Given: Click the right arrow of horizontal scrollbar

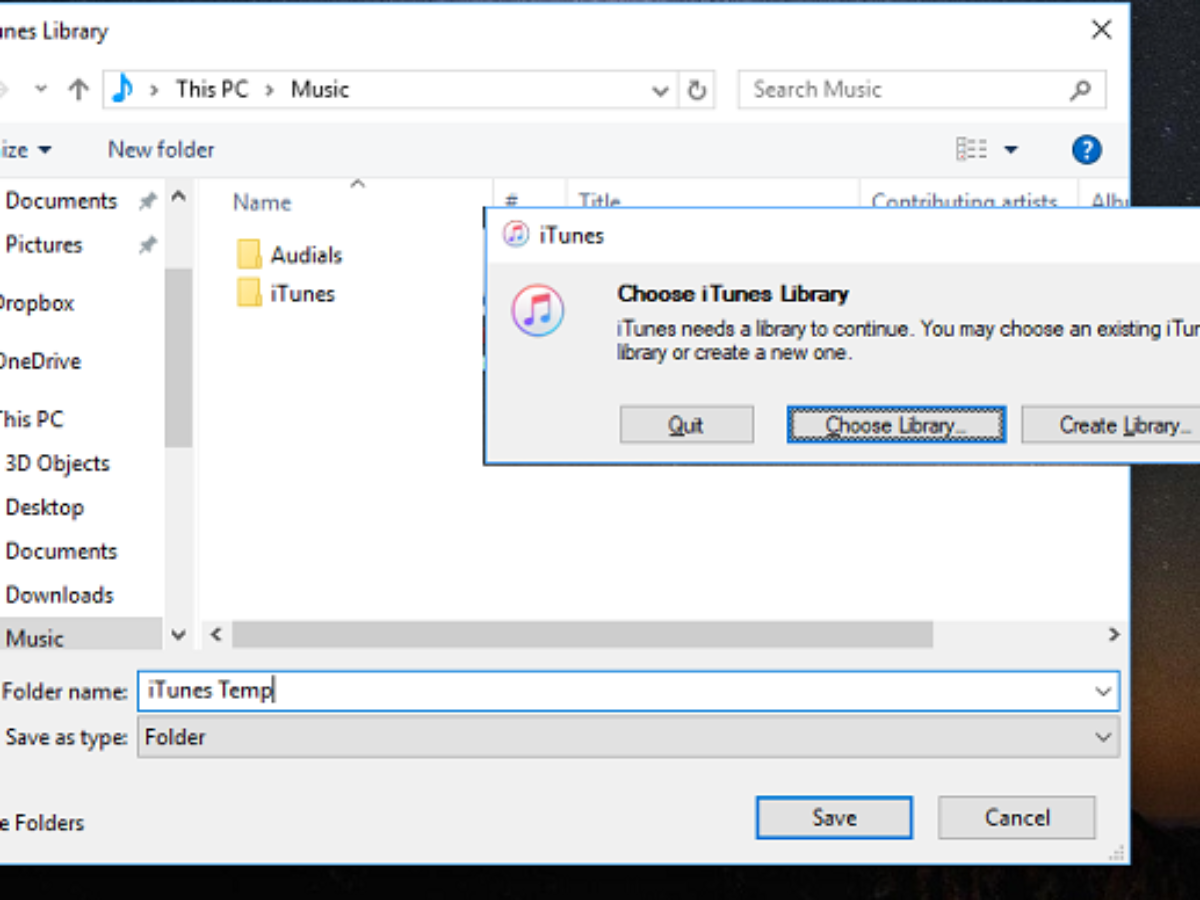Looking at the screenshot, I should 1114,634.
